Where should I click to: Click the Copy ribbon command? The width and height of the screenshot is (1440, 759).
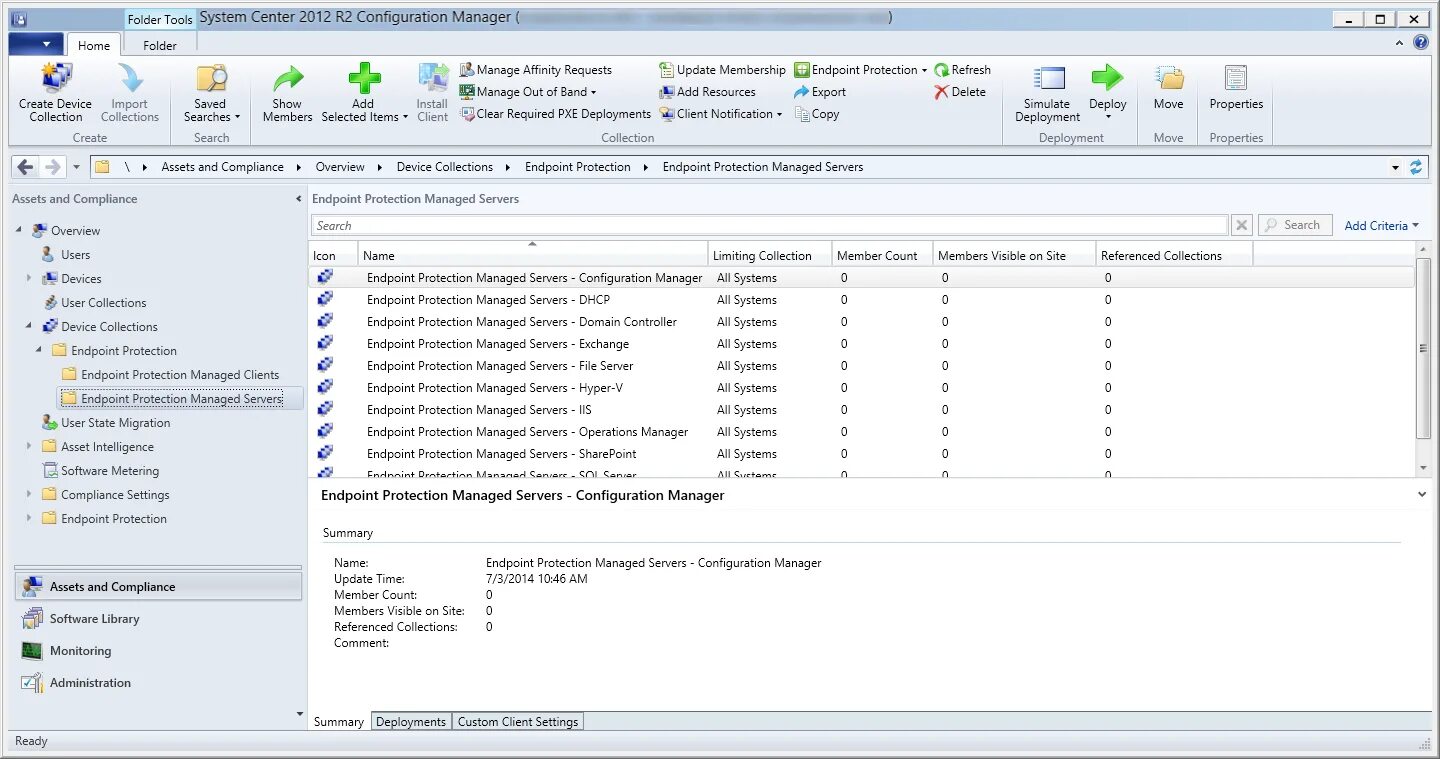click(817, 114)
